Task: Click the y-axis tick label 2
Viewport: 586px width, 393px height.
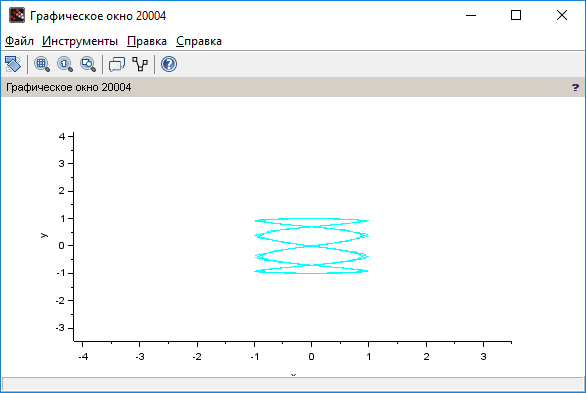Action: pyautogui.click(x=62, y=191)
